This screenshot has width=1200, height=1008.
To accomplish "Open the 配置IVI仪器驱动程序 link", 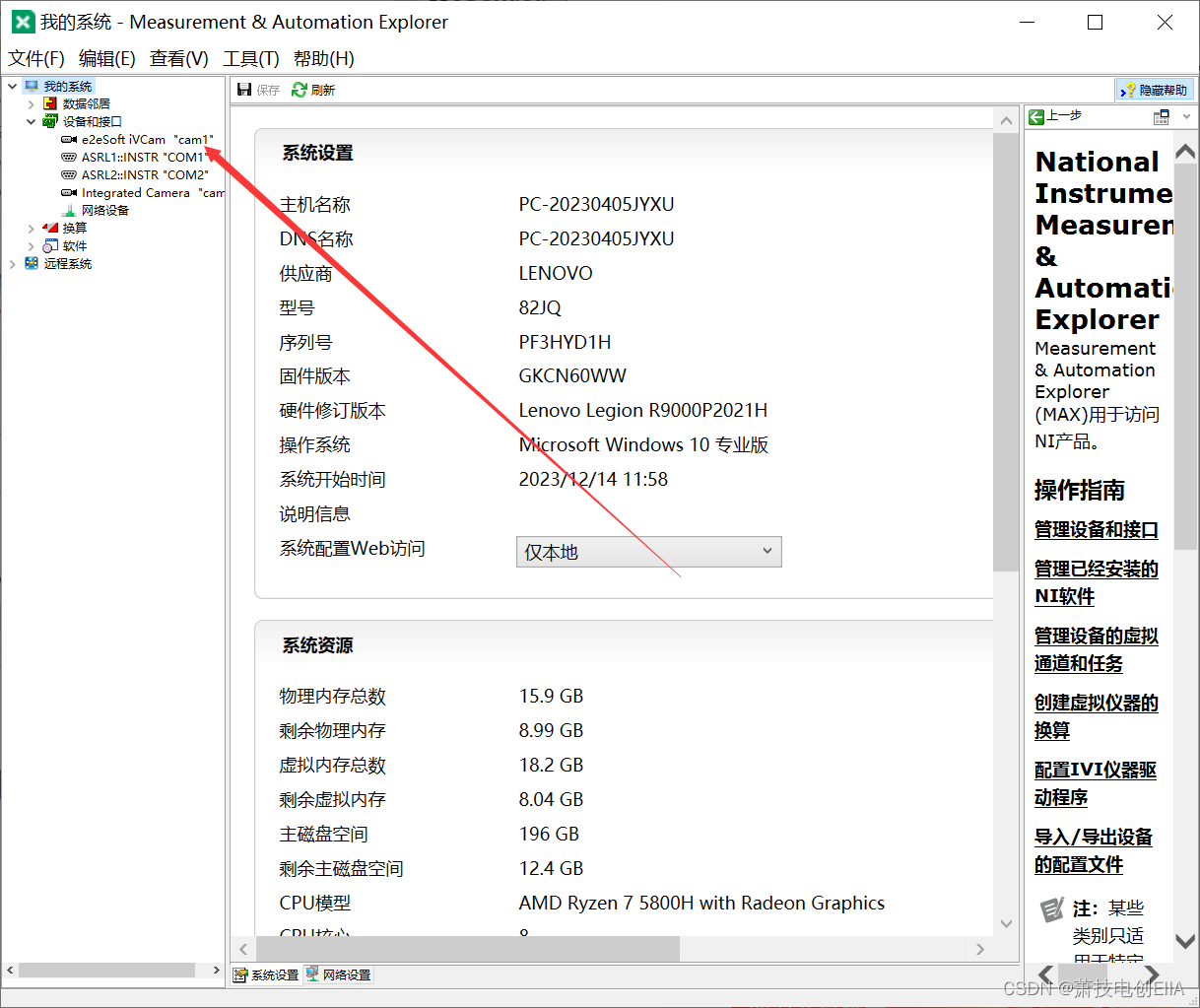I will [x=1096, y=784].
